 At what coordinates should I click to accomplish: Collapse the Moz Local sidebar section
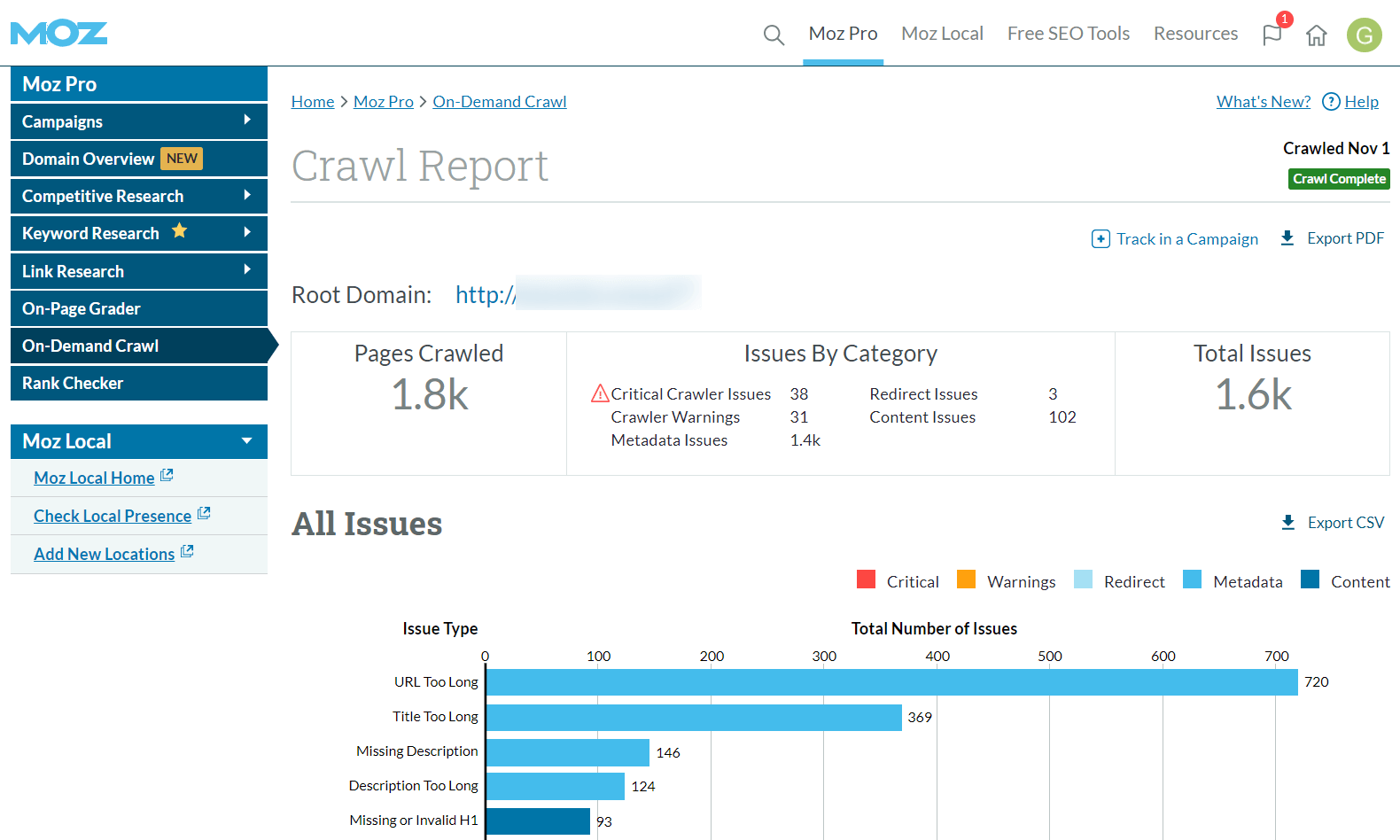(x=247, y=441)
